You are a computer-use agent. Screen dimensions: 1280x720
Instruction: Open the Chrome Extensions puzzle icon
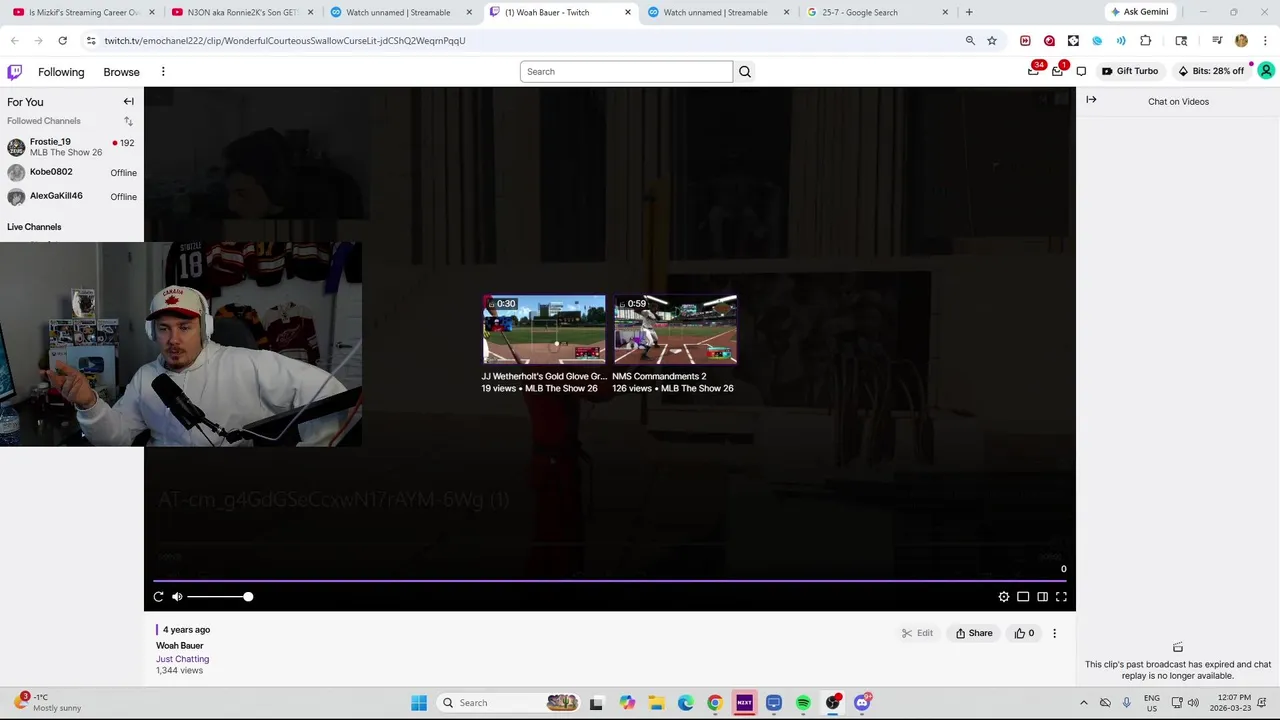click(x=1145, y=41)
